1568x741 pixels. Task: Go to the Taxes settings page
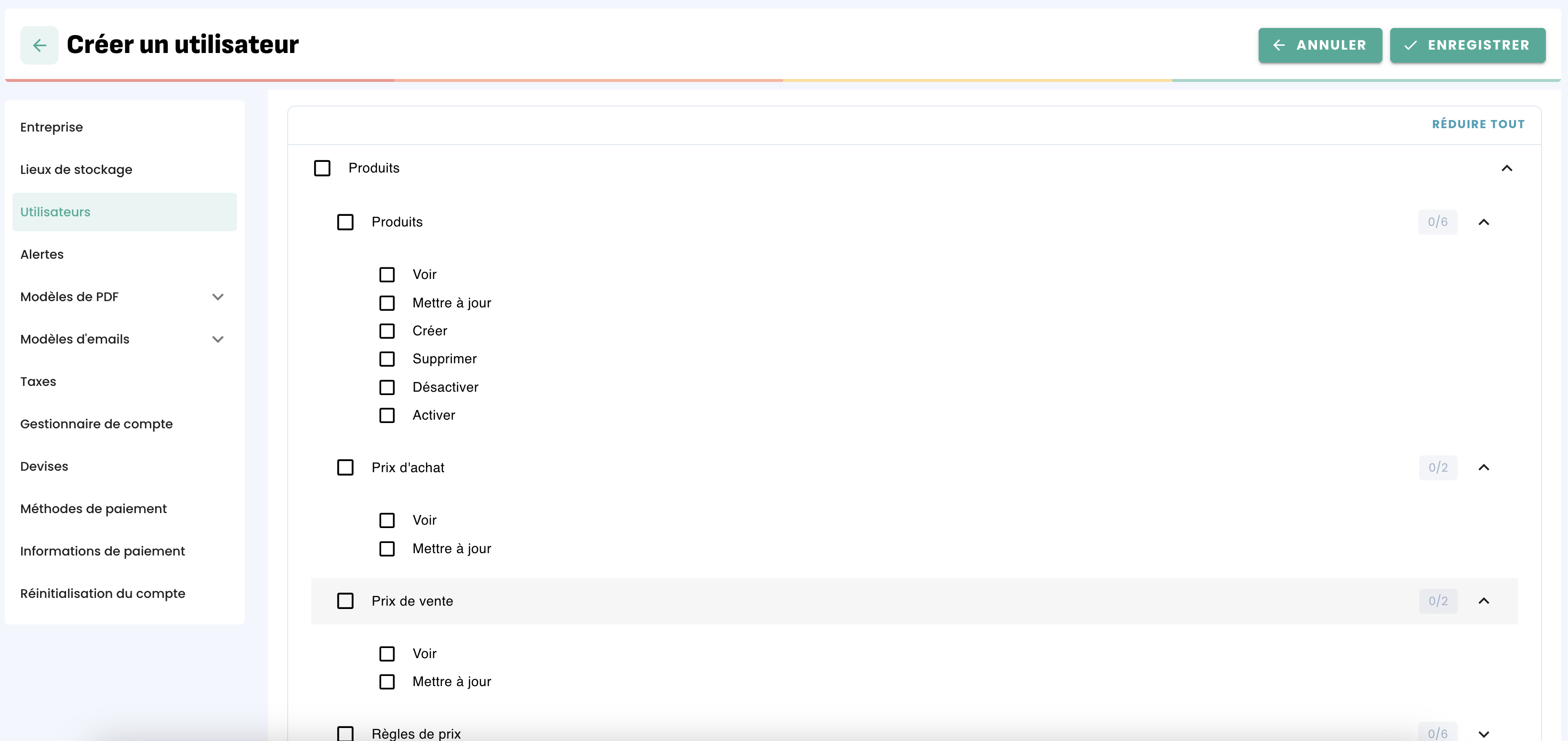[x=38, y=382]
